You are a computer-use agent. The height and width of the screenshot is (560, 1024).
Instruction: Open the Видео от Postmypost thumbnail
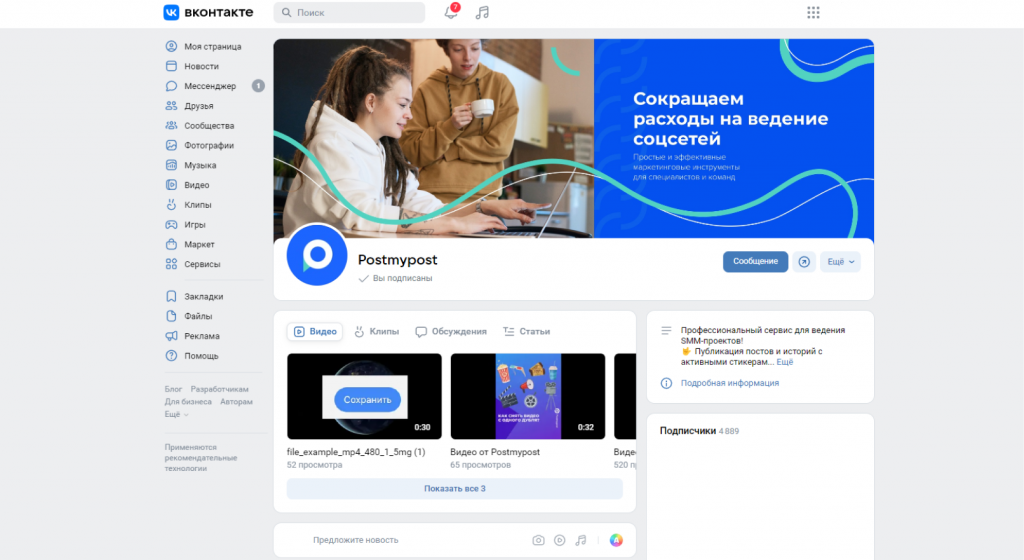(528, 396)
